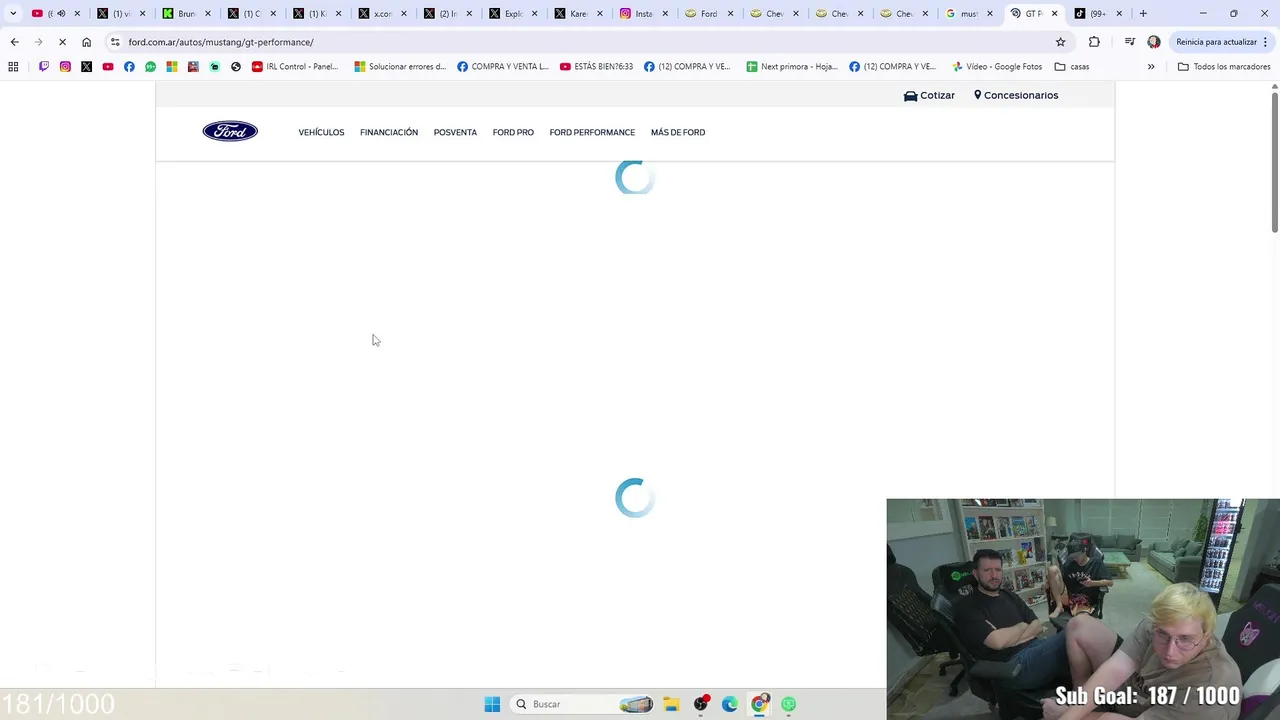Open Solucionar errores bookmark
This screenshot has height=720, width=1280.
click(400, 66)
